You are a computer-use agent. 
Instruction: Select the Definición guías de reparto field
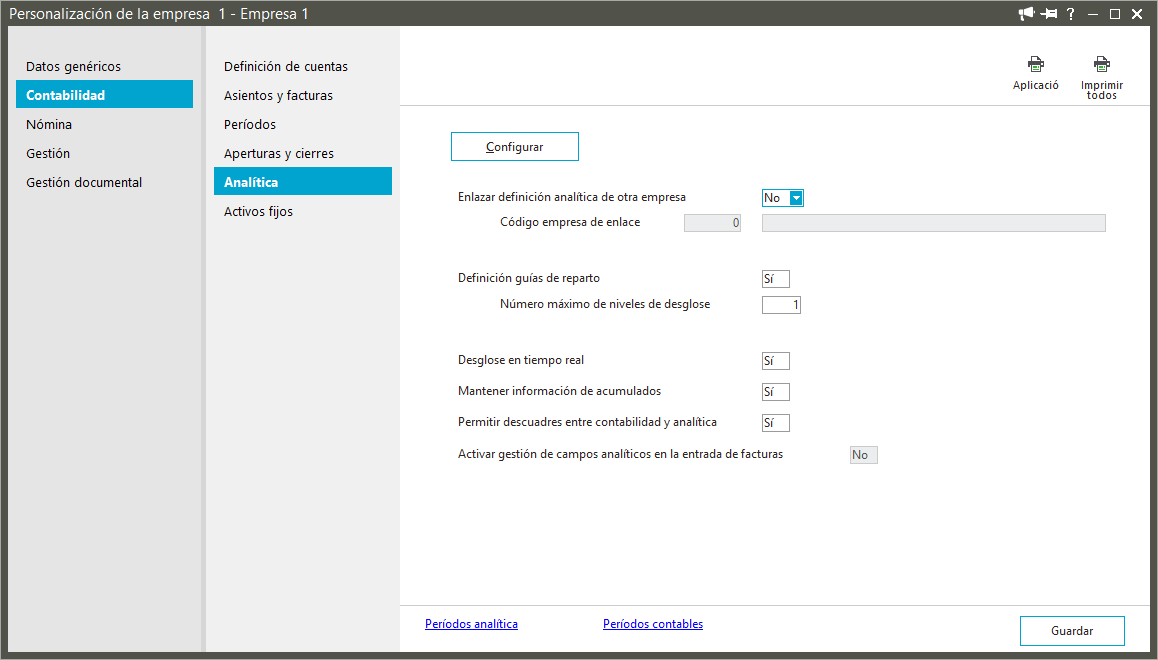[x=775, y=279]
